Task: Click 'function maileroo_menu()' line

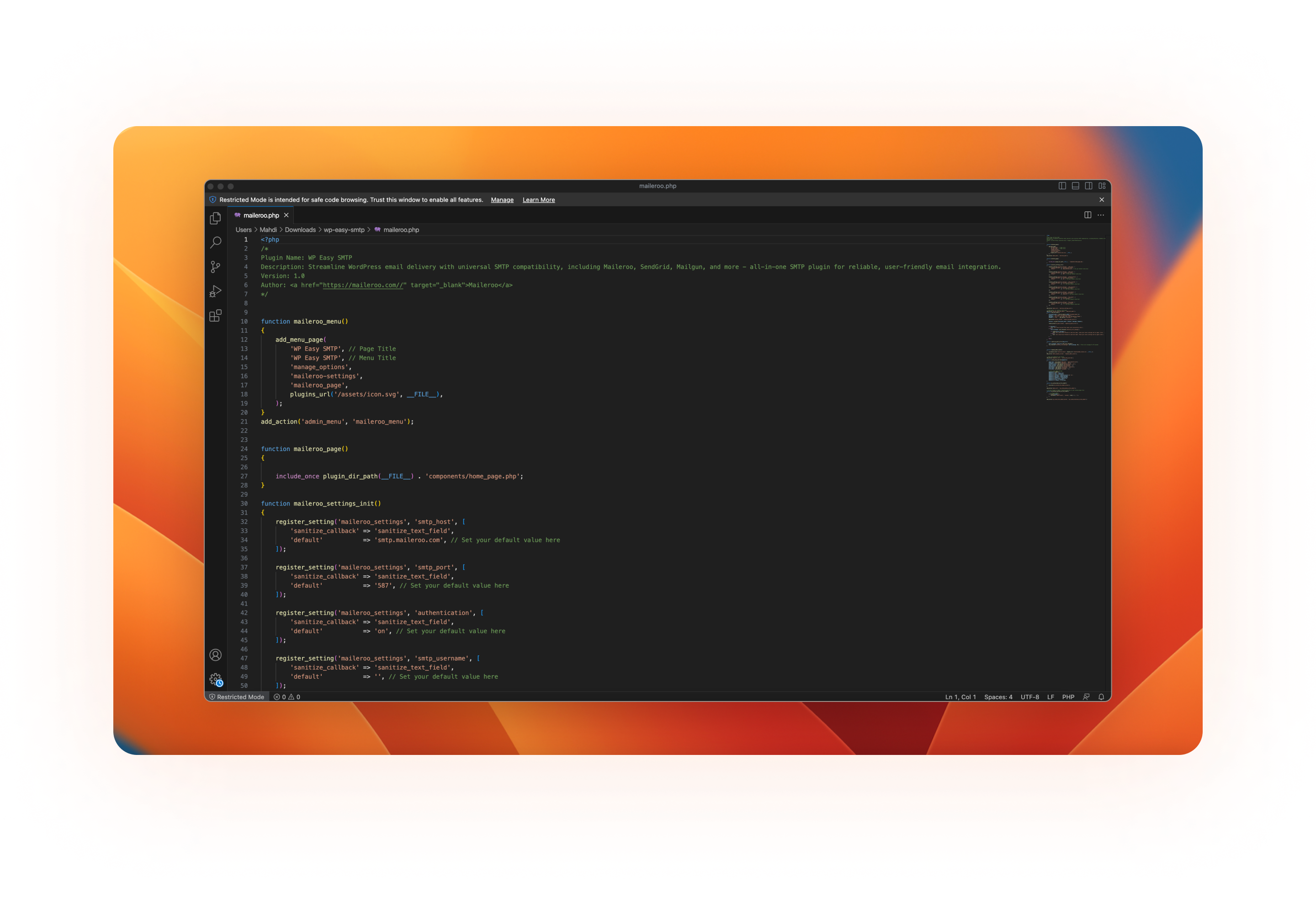Action: pyautogui.click(x=305, y=322)
